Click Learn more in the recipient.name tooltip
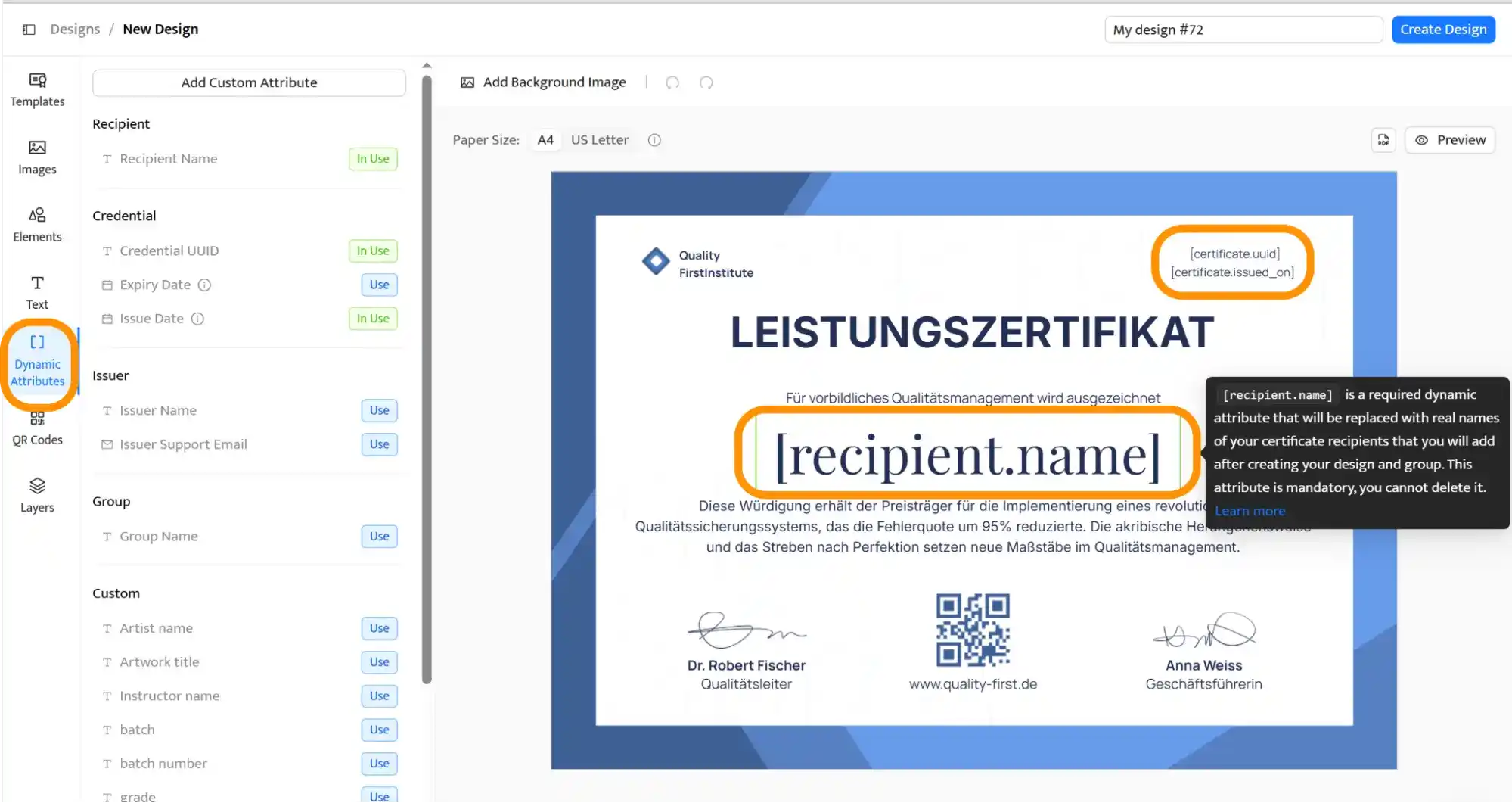1512x803 pixels. point(1249,511)
